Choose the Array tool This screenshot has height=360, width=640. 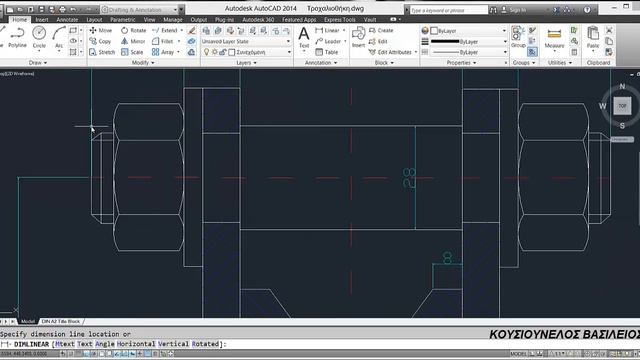[x=163, y=52]
